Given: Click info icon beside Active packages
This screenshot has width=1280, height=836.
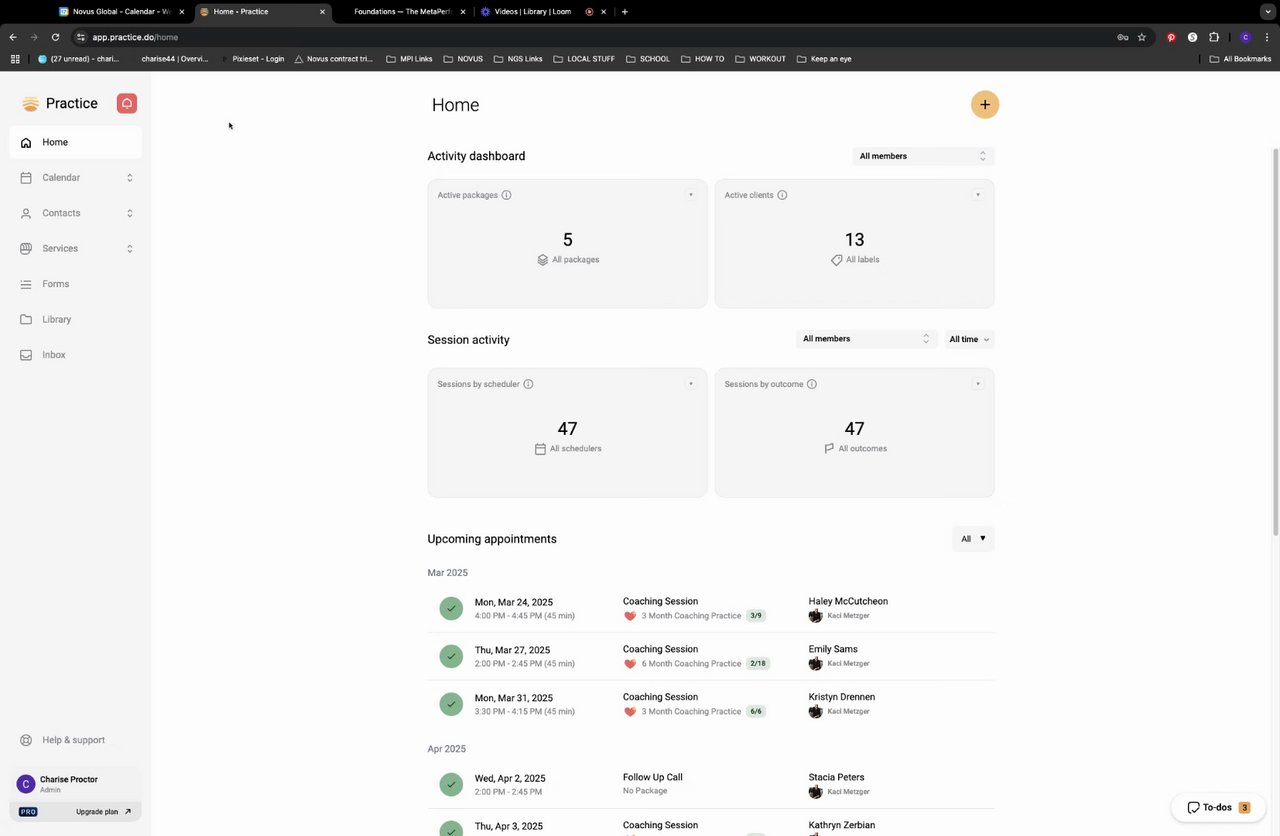Looking at the screenshot, I should click(x=506, y=195).
